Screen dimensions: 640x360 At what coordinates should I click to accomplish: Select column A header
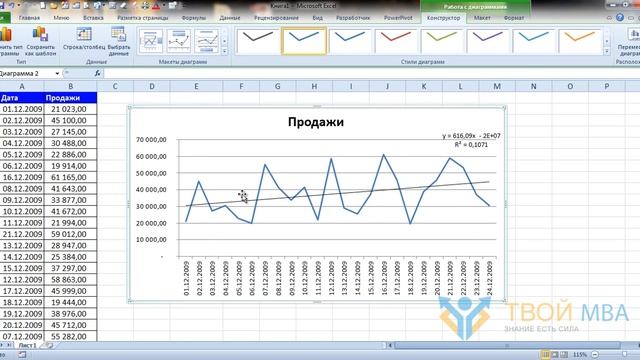(22, 86)
